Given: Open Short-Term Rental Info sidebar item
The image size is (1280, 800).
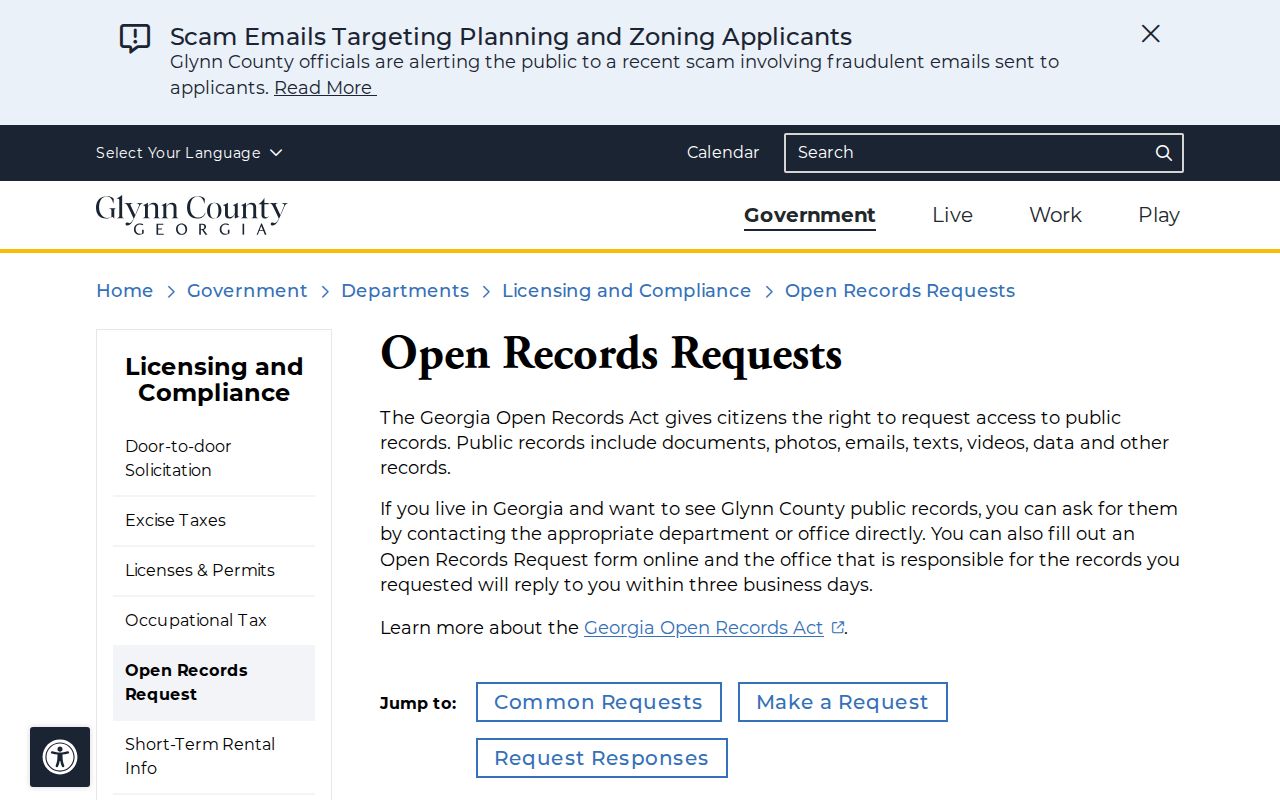Looking at the screenshot, I should [214, 756].
